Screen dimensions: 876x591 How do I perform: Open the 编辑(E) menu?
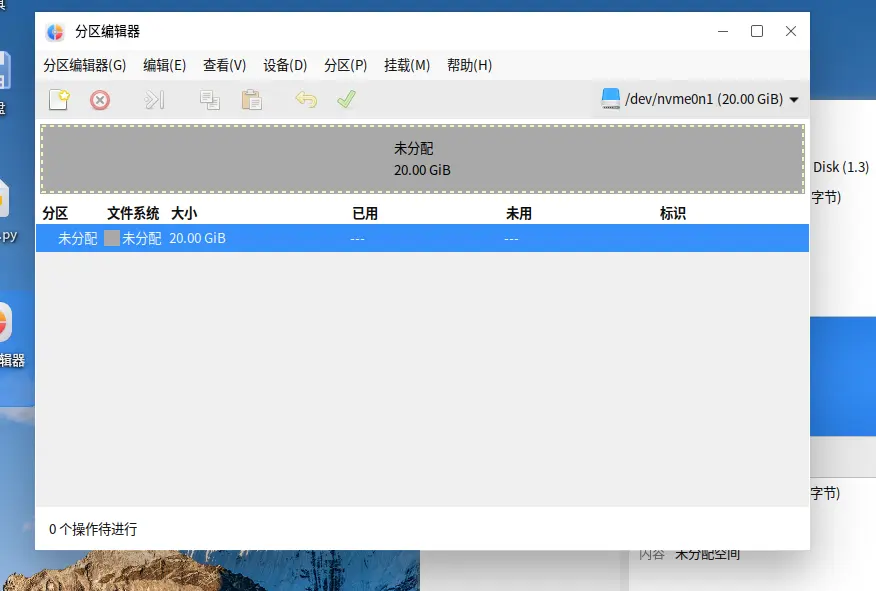(164, 65)
